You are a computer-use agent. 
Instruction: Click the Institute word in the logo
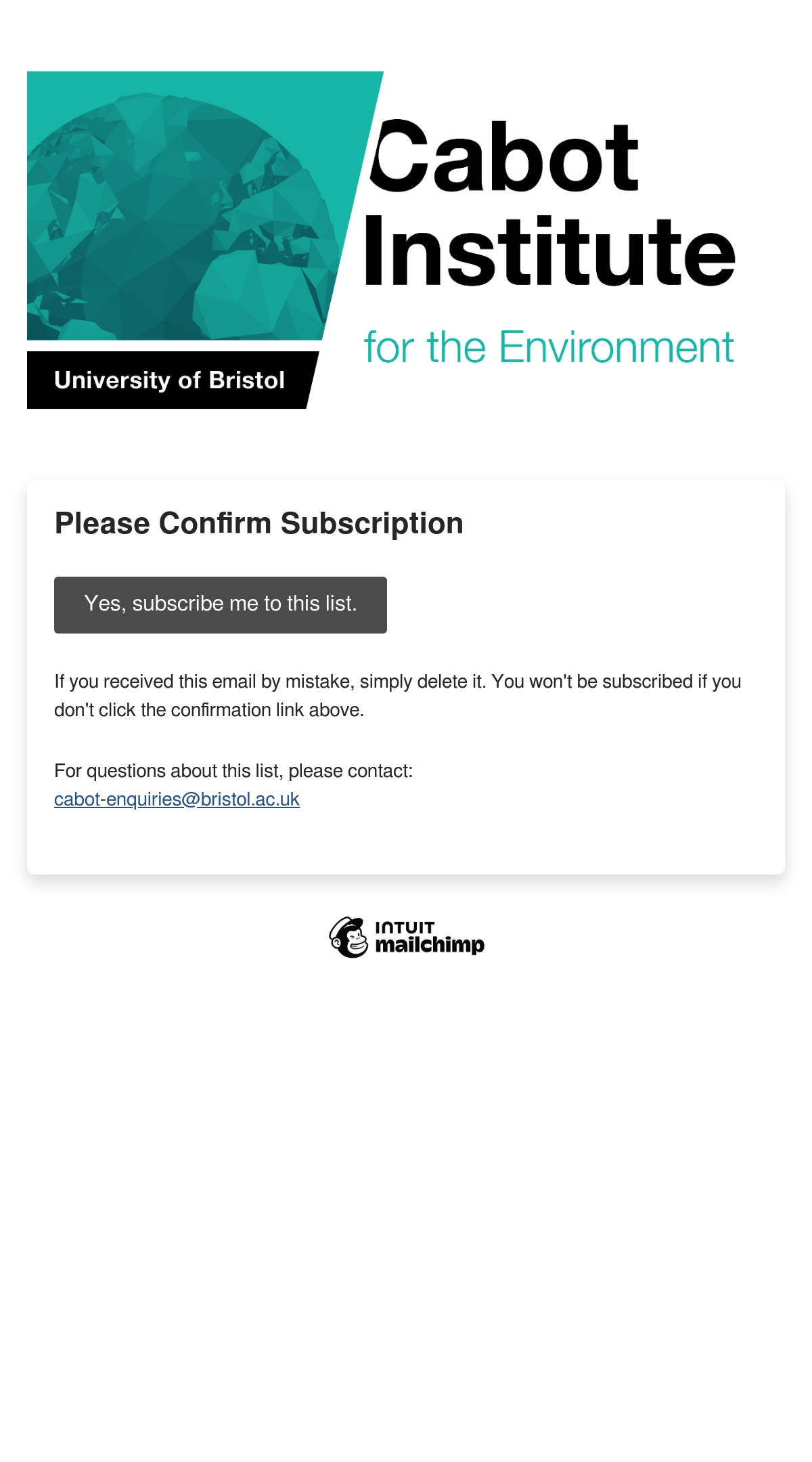point(549,251)
